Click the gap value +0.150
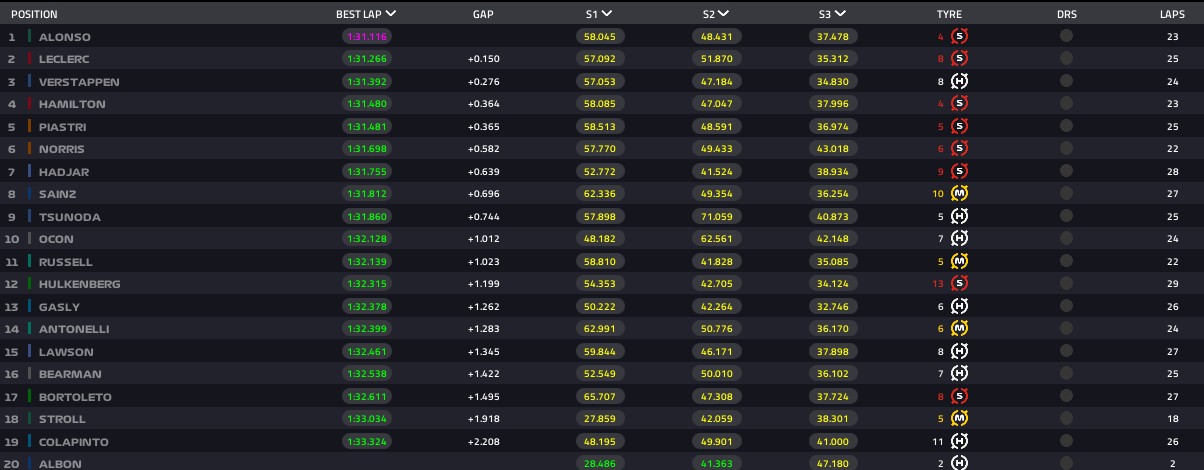1204x470 pixels. [x=483, y=59]
